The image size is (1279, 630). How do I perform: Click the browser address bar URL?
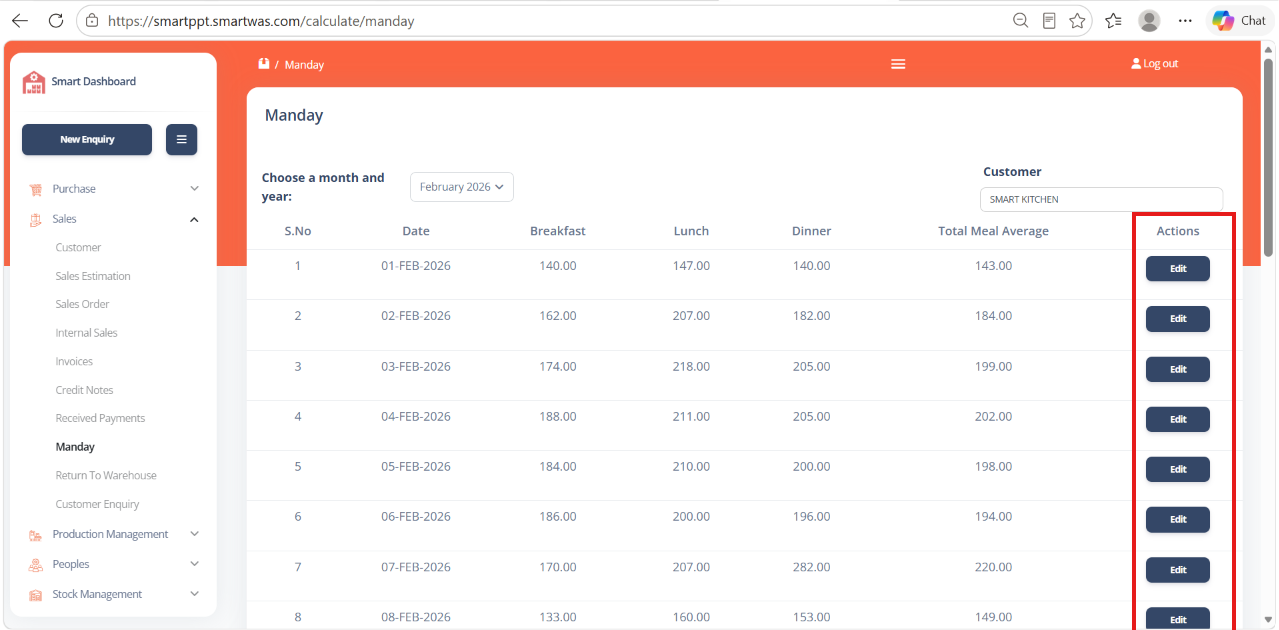260,20
